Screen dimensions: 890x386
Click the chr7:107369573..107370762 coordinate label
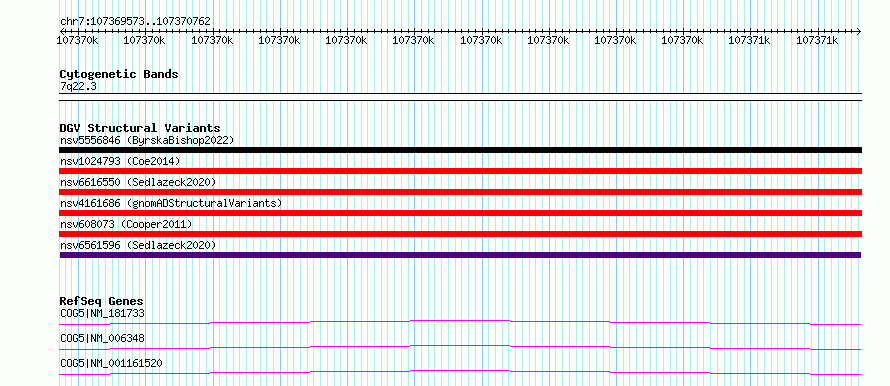pyautogui.click(x=135, y=21)
